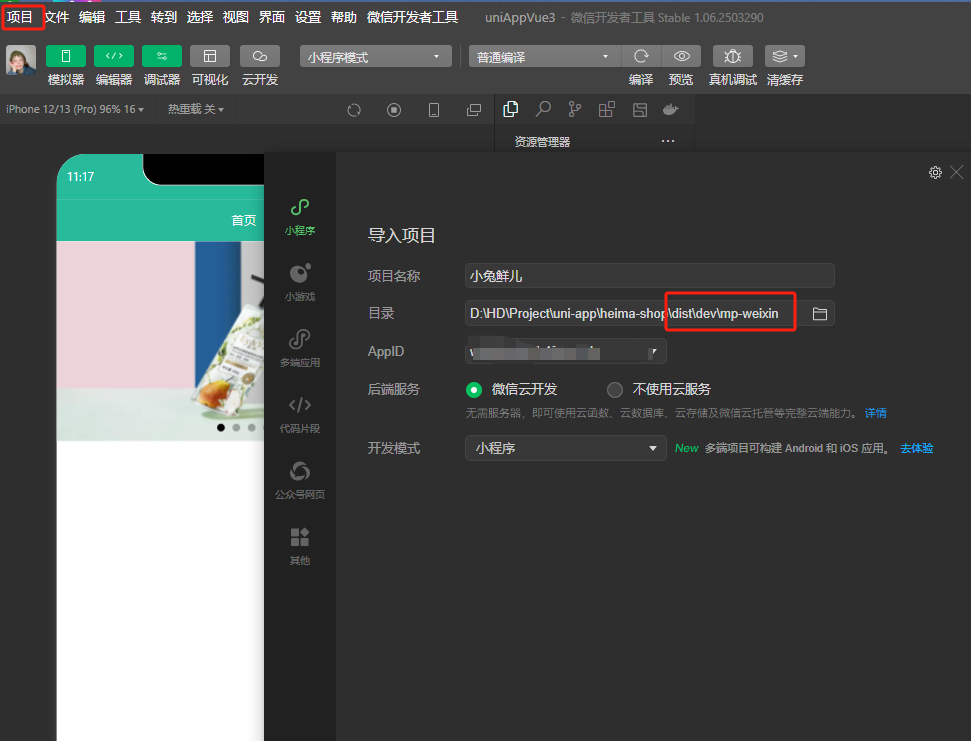Click the Simulator (模拟器) toolbar icon

point(66,56)
